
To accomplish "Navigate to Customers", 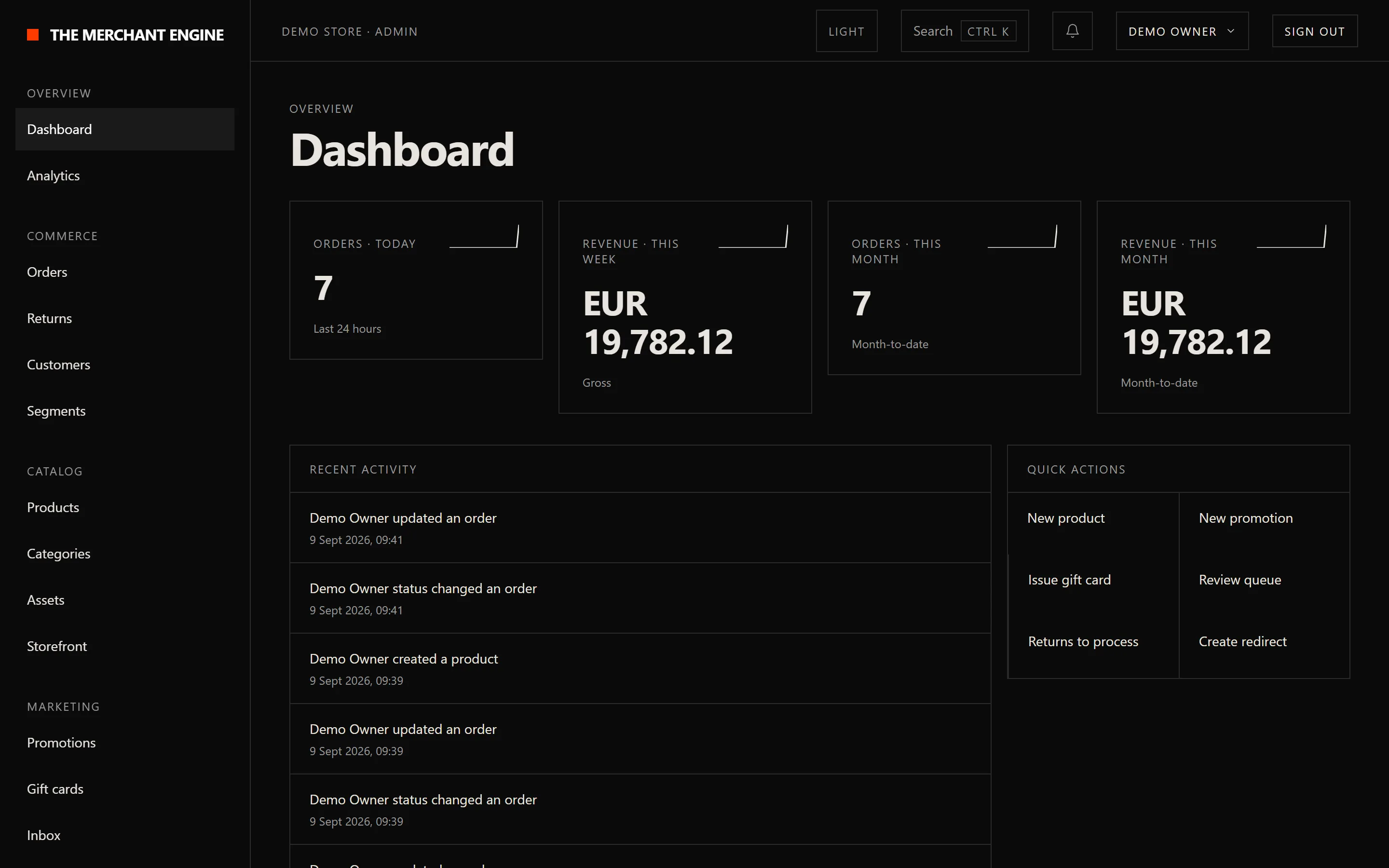I will (124, 365).
